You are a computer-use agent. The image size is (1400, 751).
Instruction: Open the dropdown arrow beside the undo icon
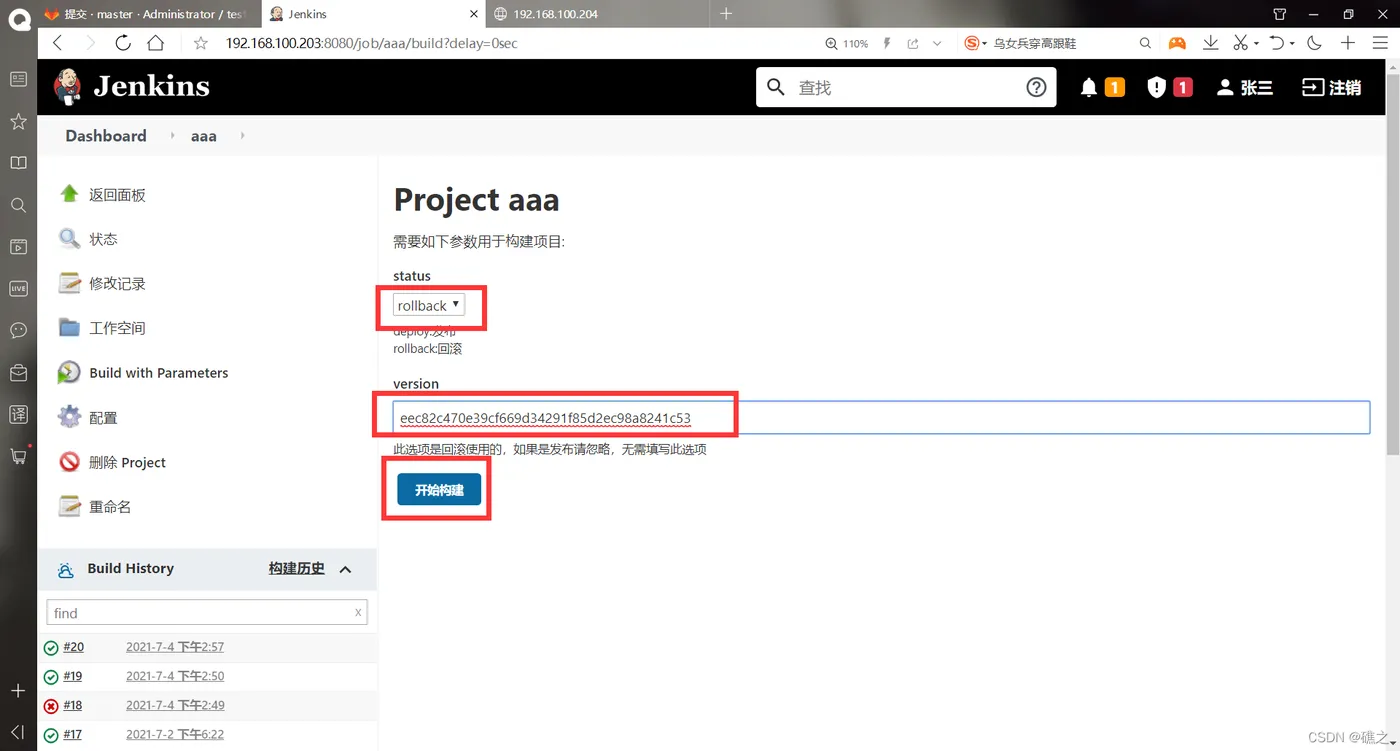1292,44
